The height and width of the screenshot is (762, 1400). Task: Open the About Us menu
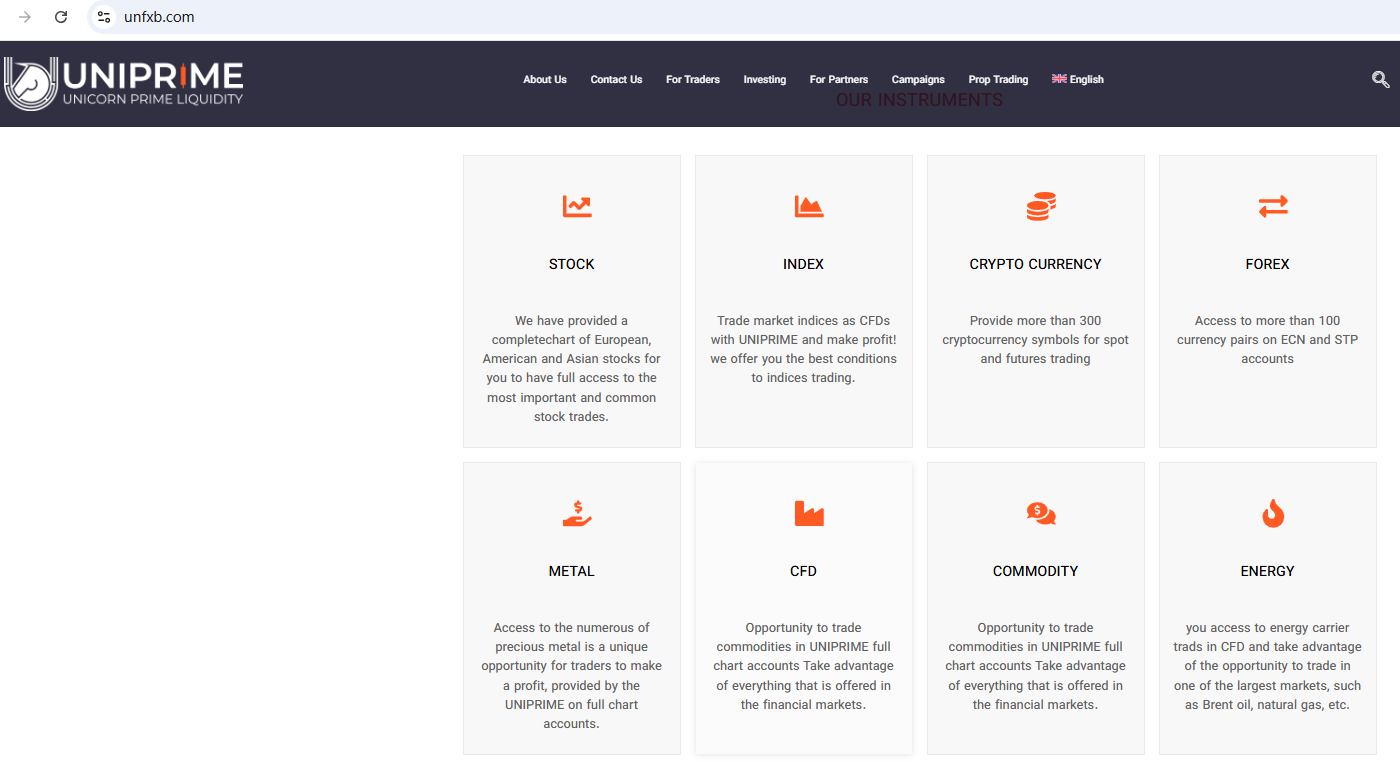(545, 80)
